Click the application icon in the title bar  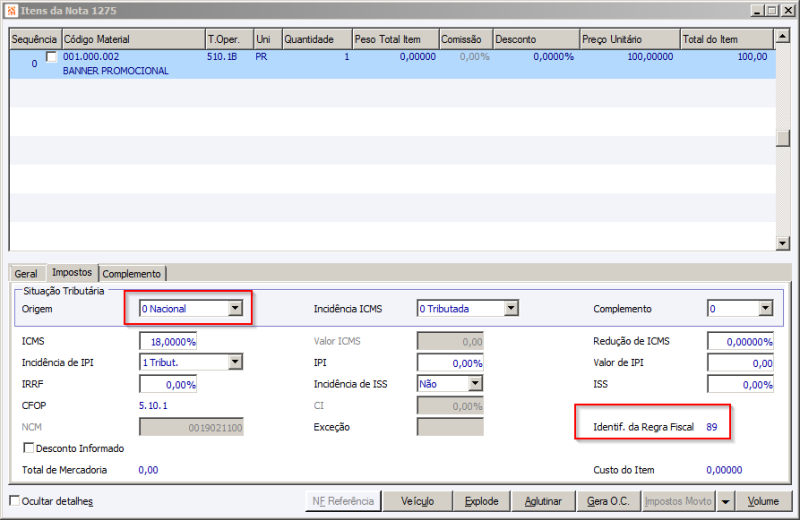tap(11, 10)
